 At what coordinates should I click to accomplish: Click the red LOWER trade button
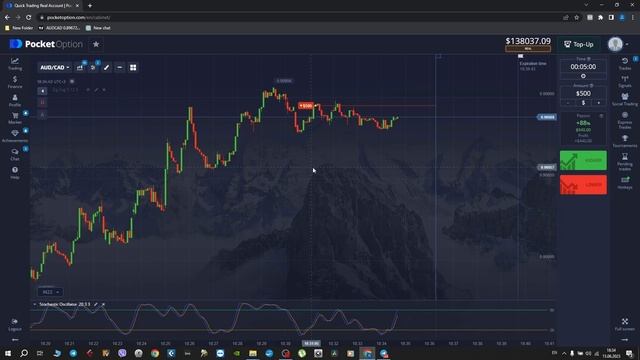click(x=583, y=184)
